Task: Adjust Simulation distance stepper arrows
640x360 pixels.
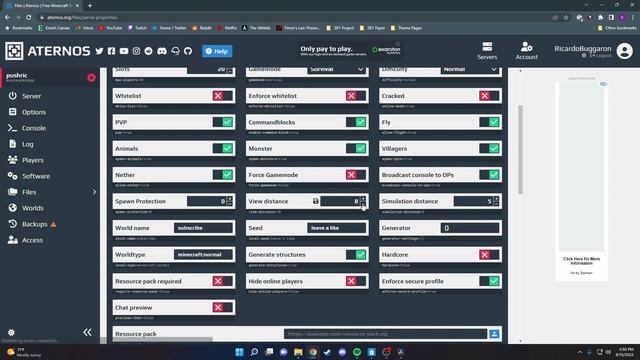Action: (x=496, y=201)
